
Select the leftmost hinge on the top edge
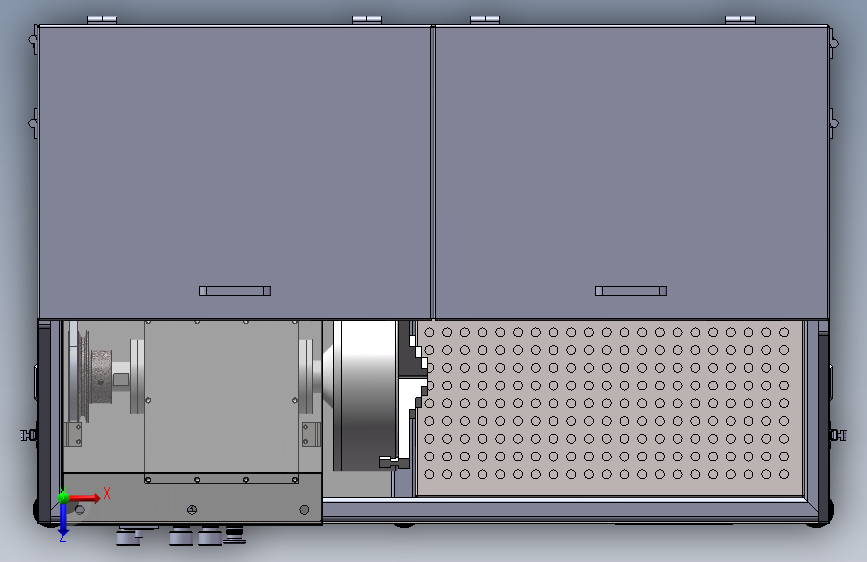click(x=102, y=20)
